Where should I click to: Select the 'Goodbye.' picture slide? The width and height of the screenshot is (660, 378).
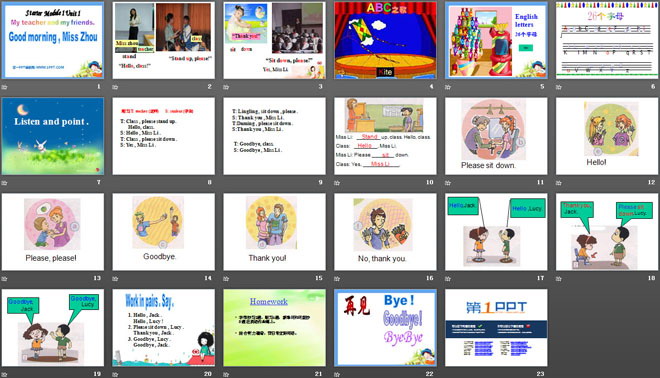(x=163, y=232)
